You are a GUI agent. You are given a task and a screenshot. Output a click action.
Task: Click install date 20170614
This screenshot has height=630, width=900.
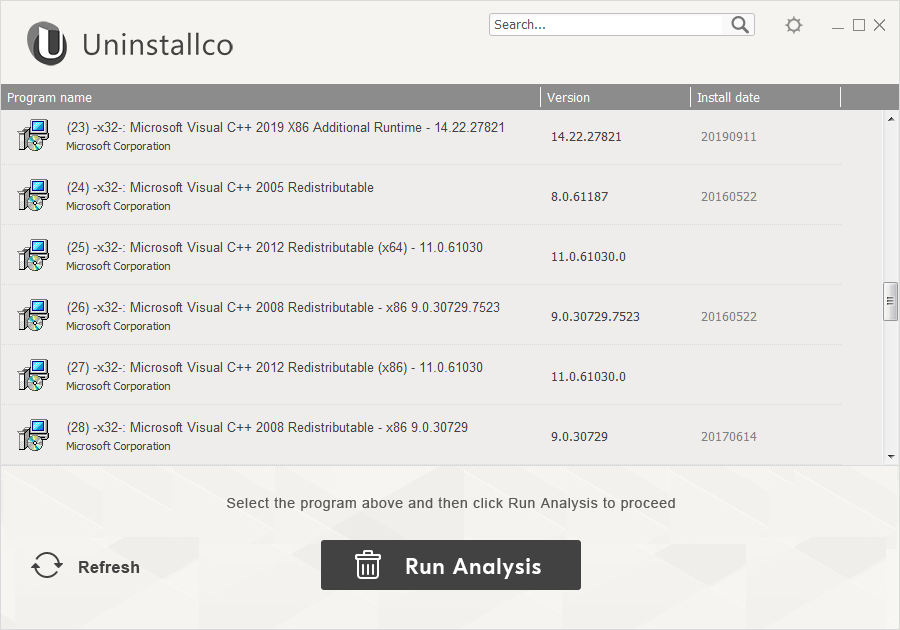[x=728, y=437]
